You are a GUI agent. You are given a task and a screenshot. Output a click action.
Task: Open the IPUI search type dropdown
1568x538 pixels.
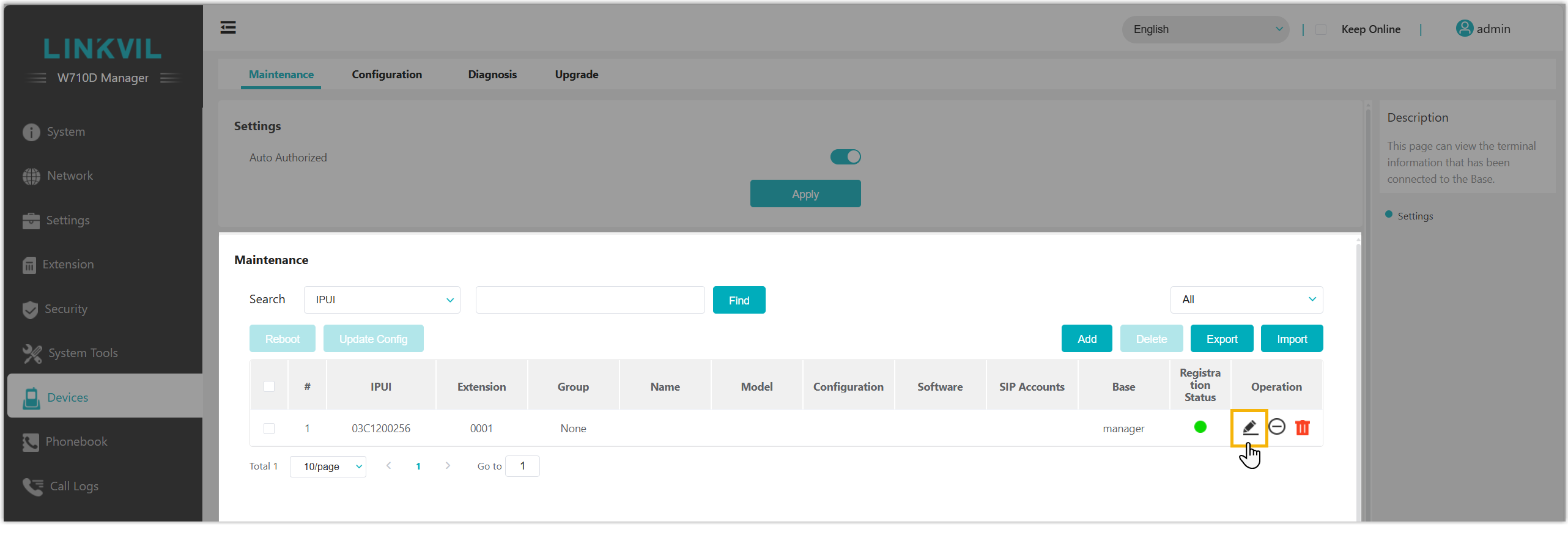click(382, 300)
